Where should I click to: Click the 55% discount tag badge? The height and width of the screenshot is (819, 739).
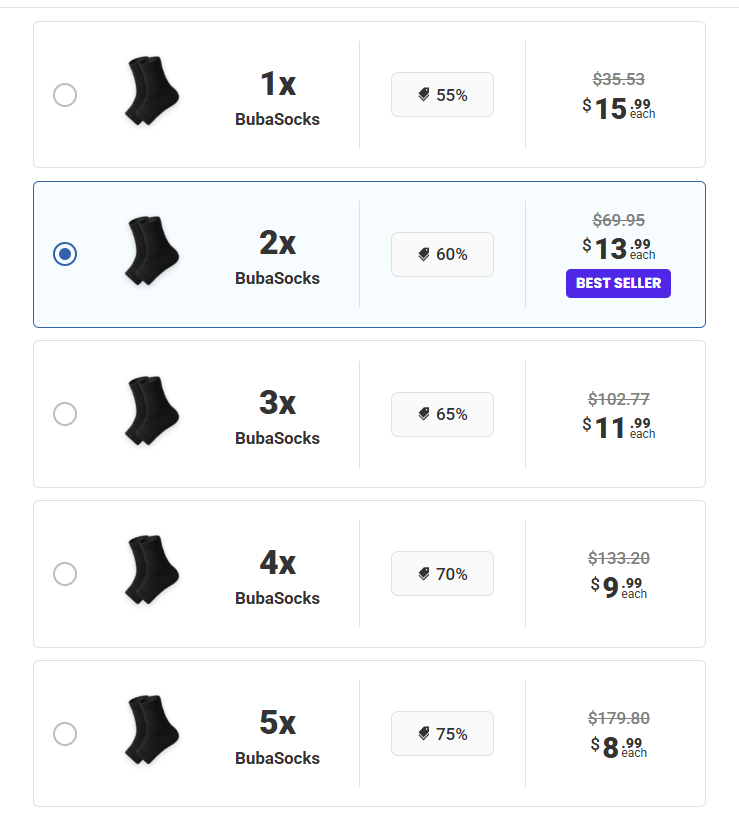pos(442,95)
